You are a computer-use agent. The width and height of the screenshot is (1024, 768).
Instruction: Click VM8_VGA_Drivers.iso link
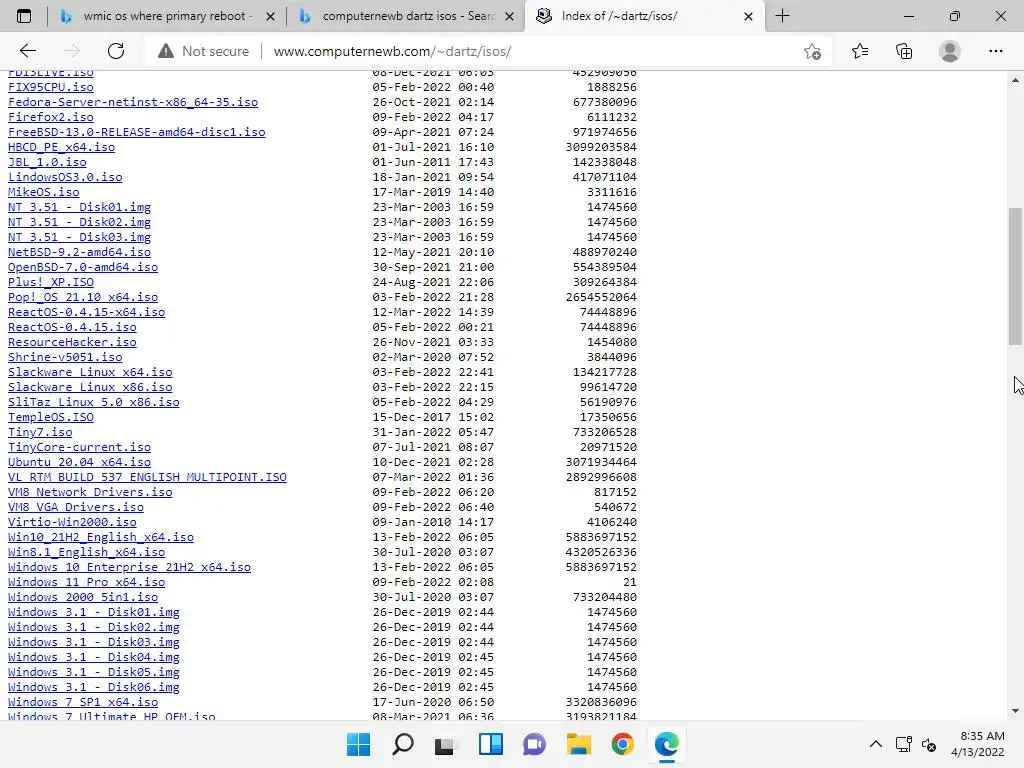76,507
